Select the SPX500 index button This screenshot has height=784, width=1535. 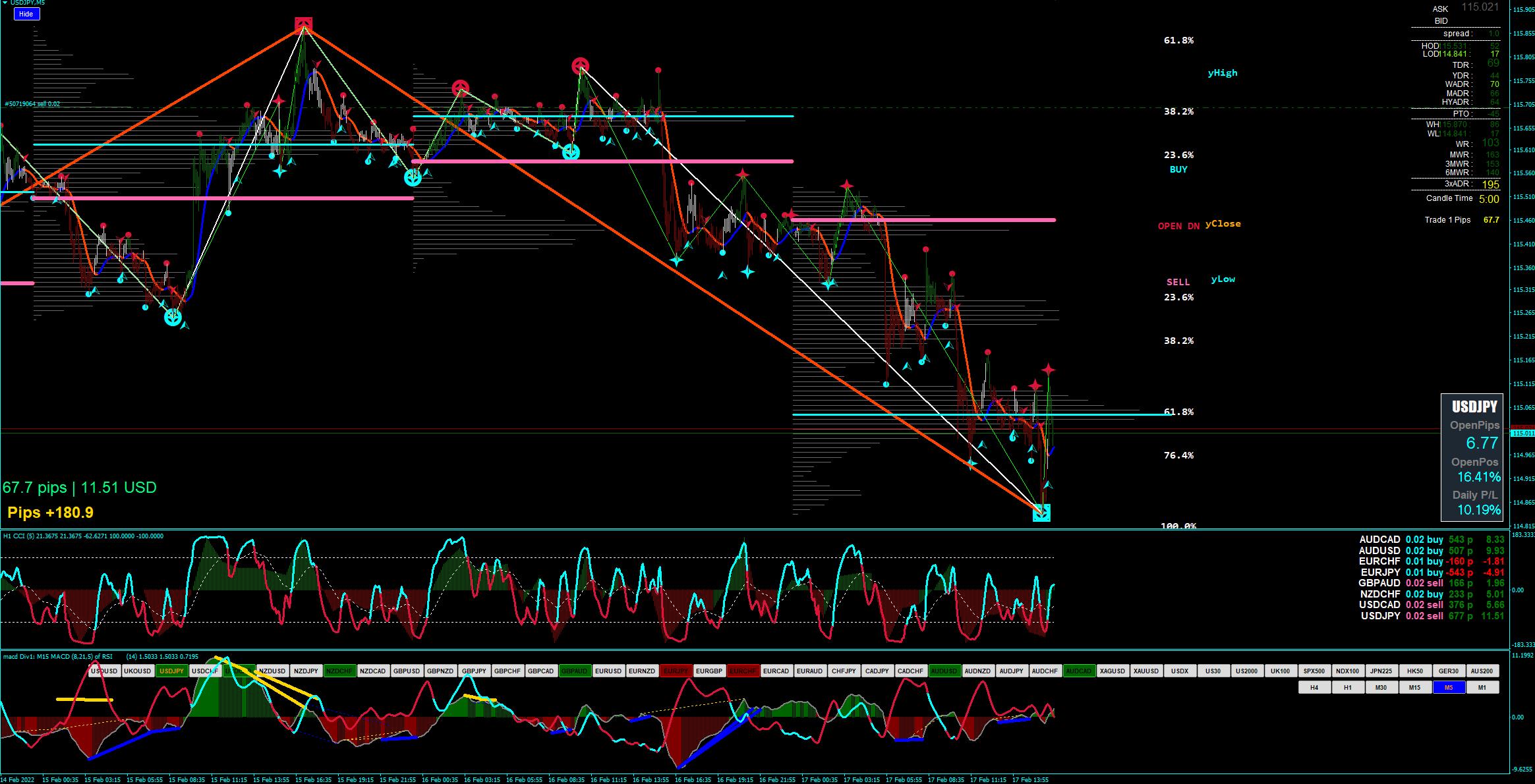(x=1314, y=671)
